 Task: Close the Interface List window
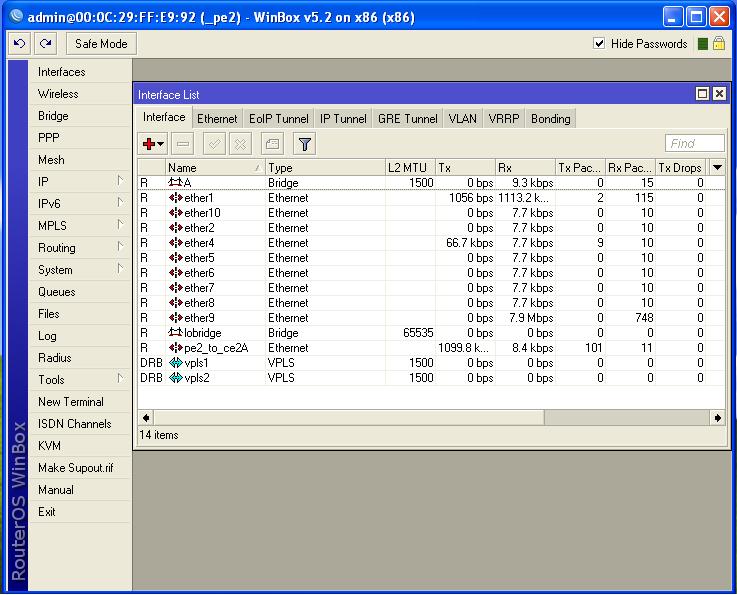[719, 94]
